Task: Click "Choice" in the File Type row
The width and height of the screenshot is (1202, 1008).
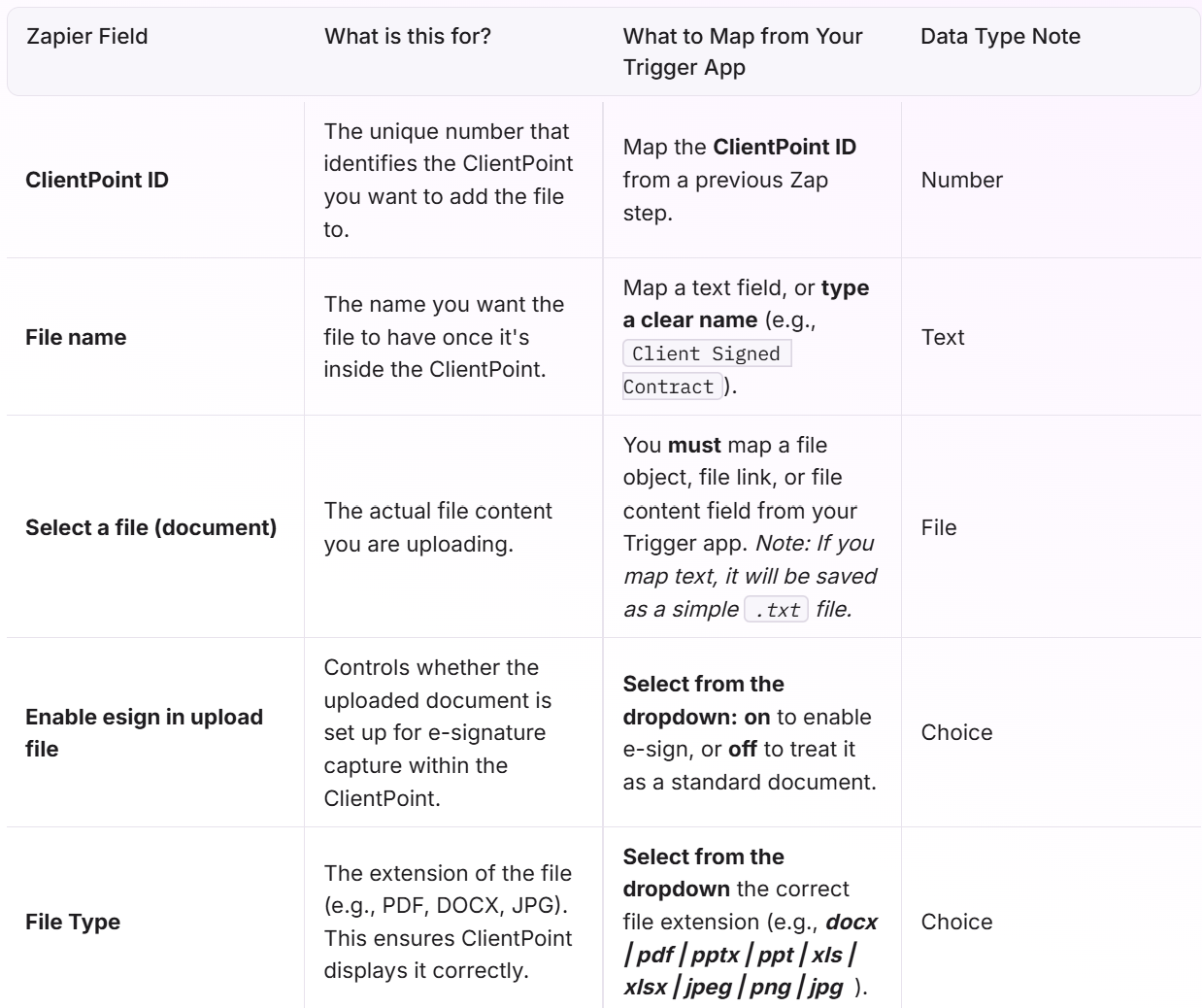Action: point(956,922)
